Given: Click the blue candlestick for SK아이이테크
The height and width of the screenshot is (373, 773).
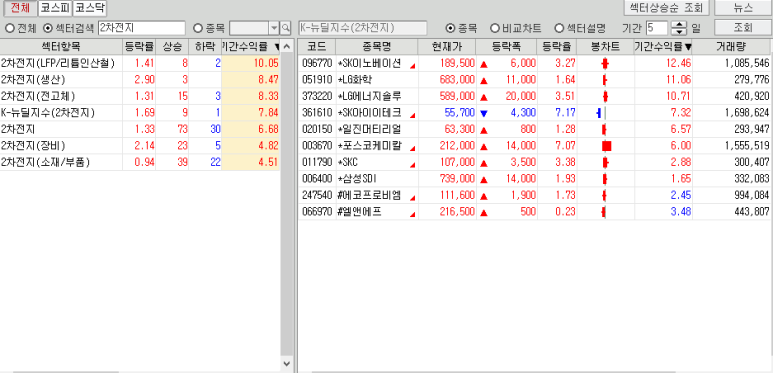Looking at the screenshot, I should (599, 113).
